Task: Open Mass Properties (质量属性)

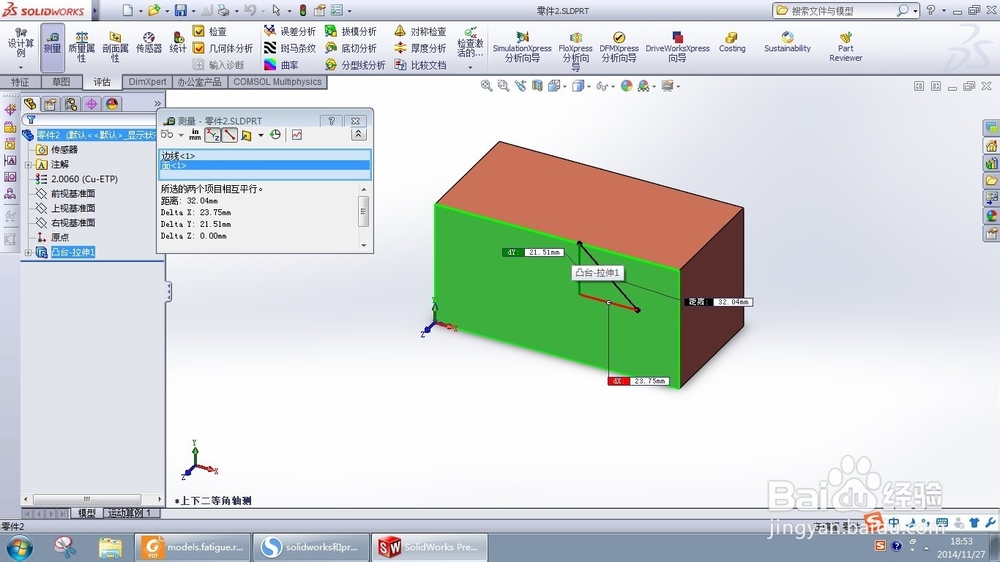Action: click(x=82, y=47)
